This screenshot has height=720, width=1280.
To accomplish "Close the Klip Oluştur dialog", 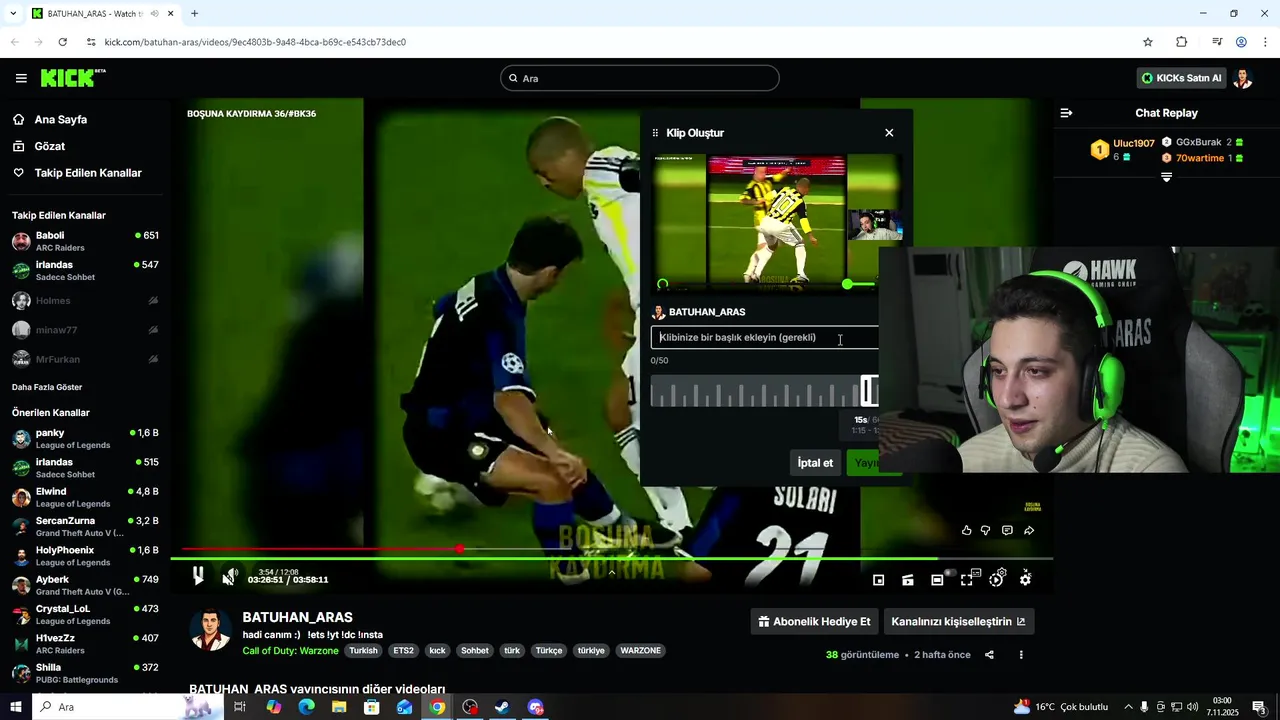I will point(889,133).
